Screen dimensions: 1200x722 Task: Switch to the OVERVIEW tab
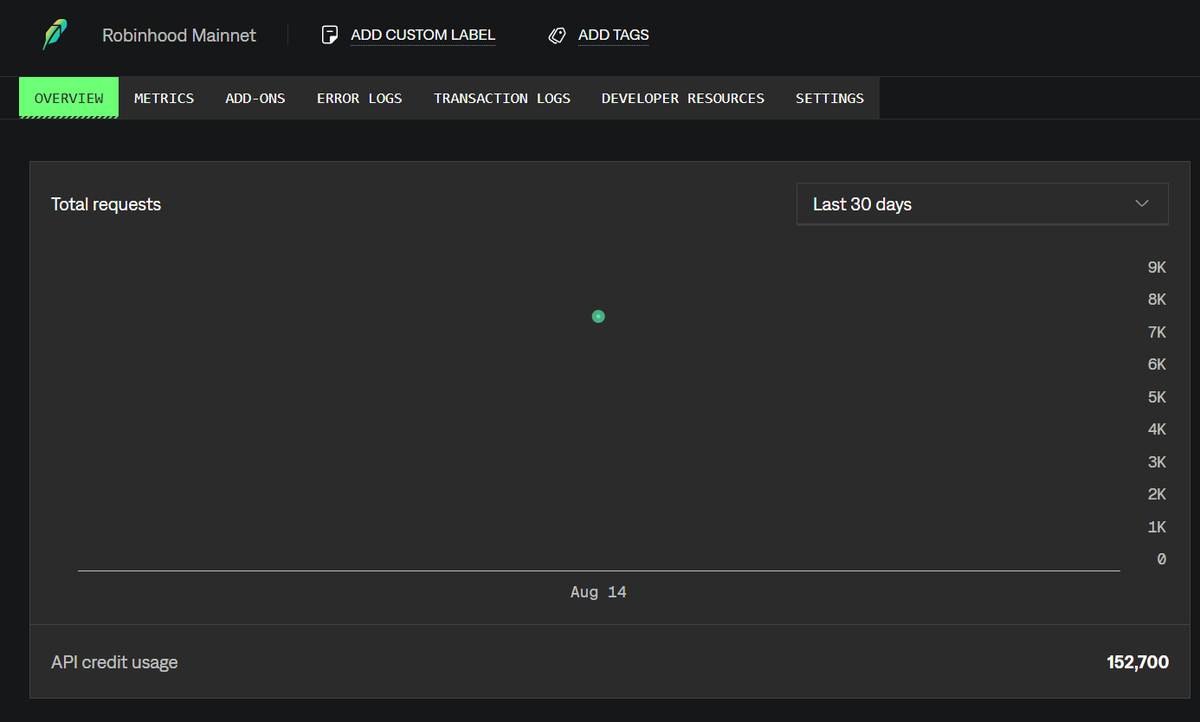(x=69, y=98)
